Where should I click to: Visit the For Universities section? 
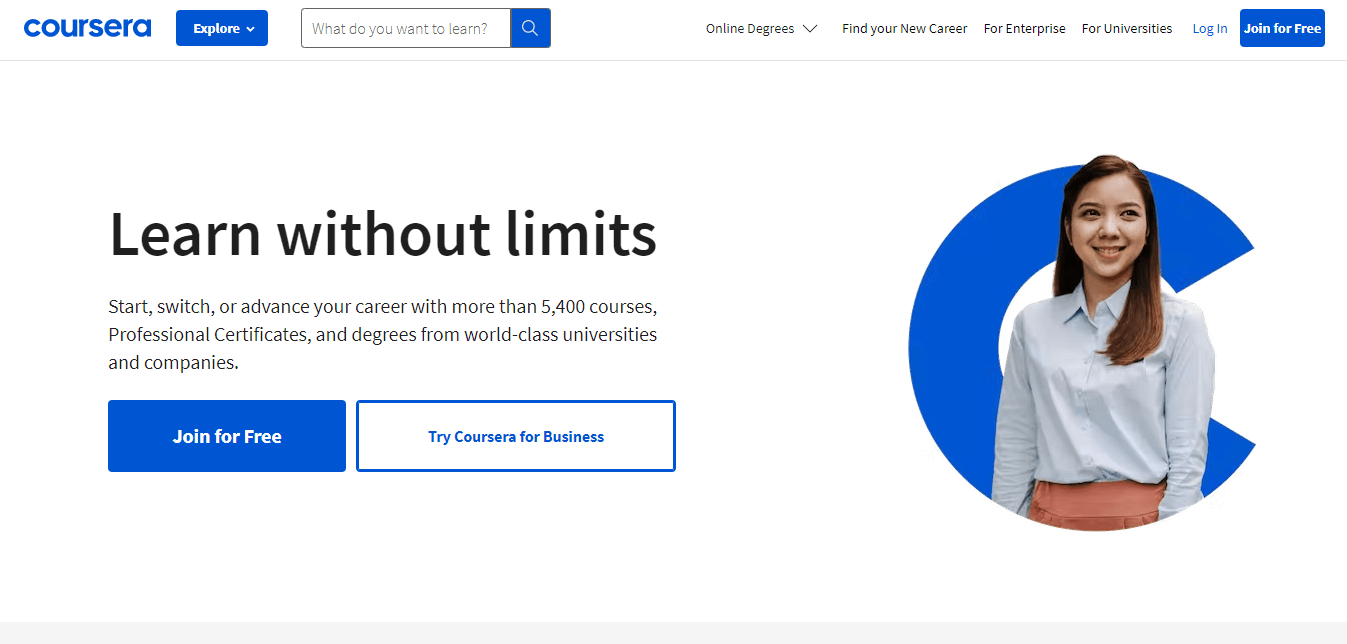point(1126,28)
